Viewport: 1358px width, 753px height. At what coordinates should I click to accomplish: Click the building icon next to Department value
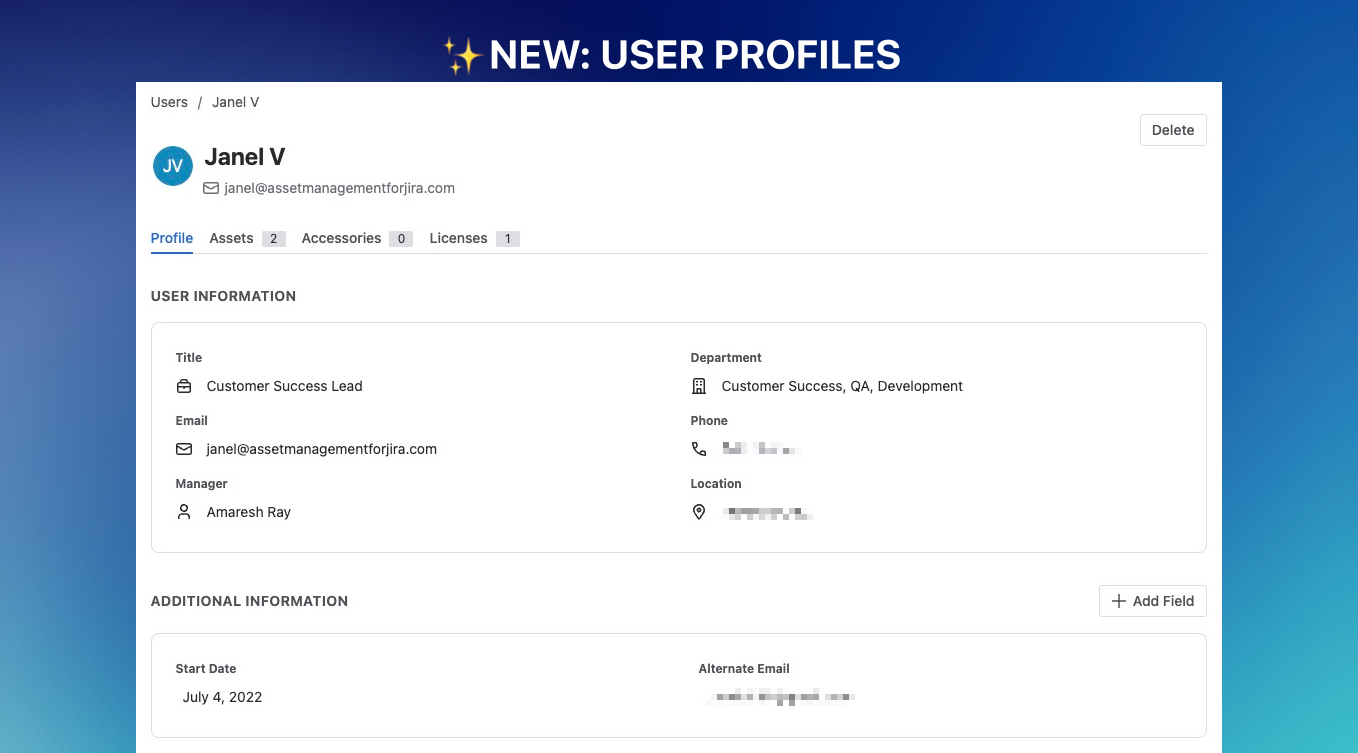coord(699,386)
